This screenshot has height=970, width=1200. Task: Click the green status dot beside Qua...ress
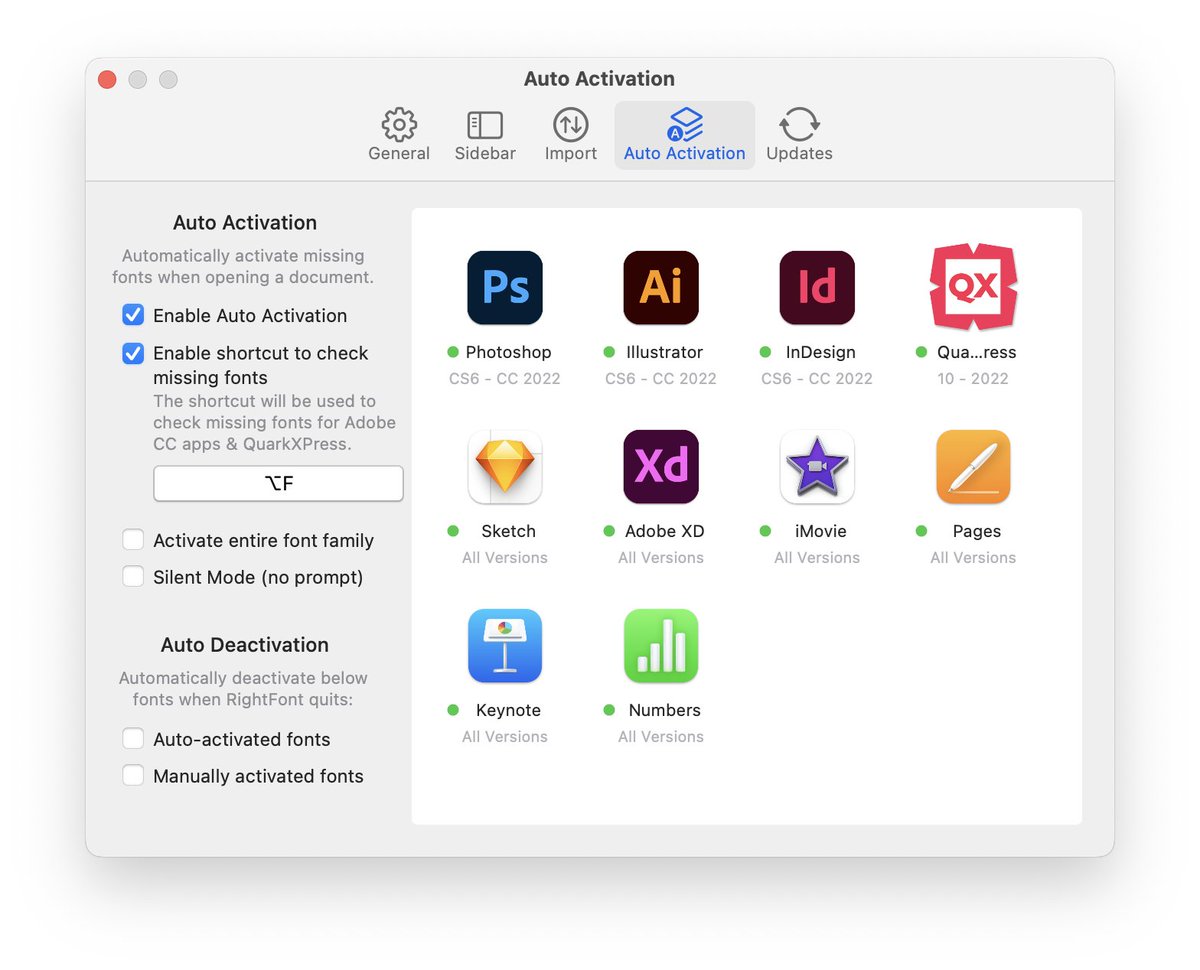921,352
